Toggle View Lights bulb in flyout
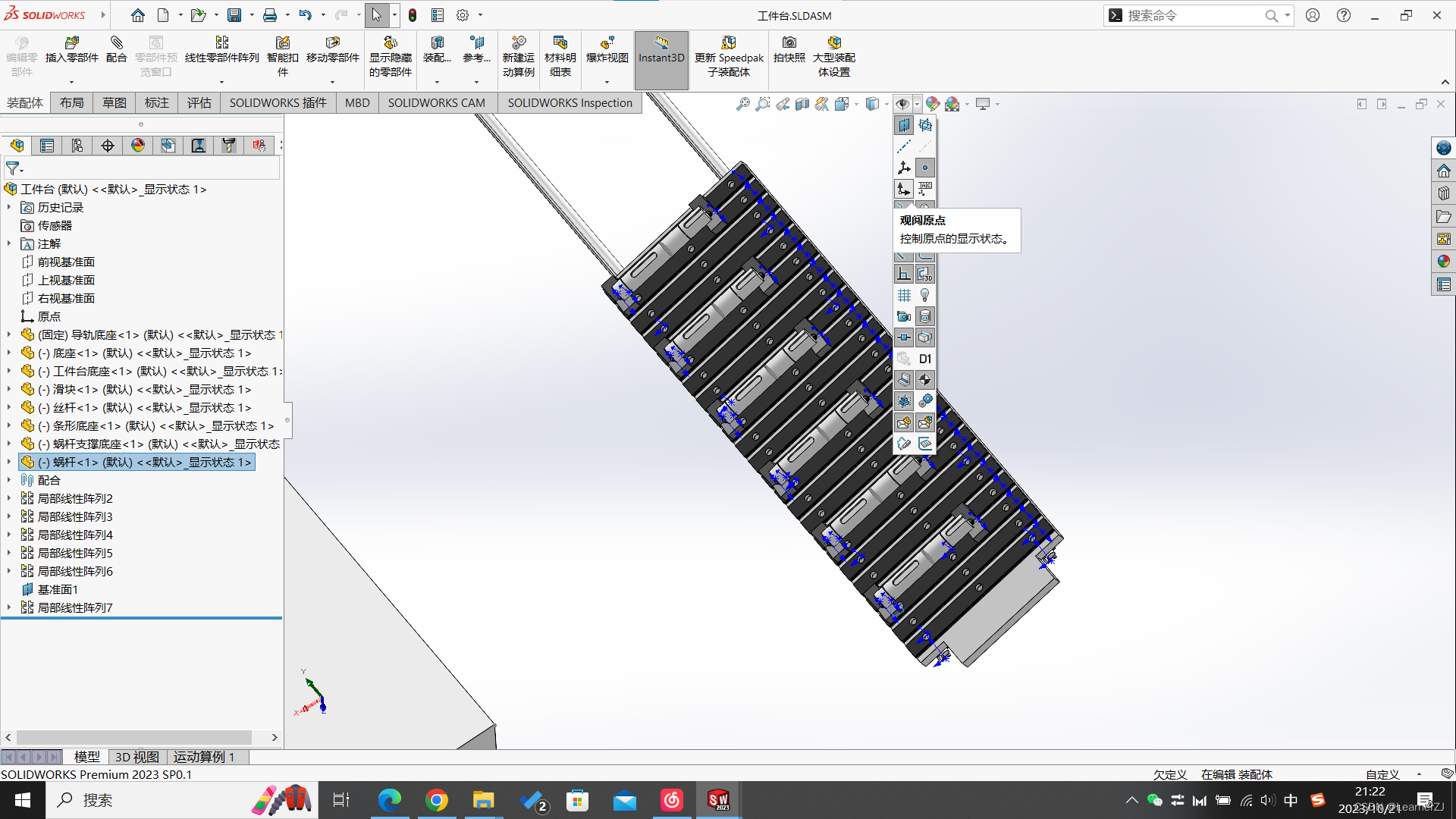 925,295
